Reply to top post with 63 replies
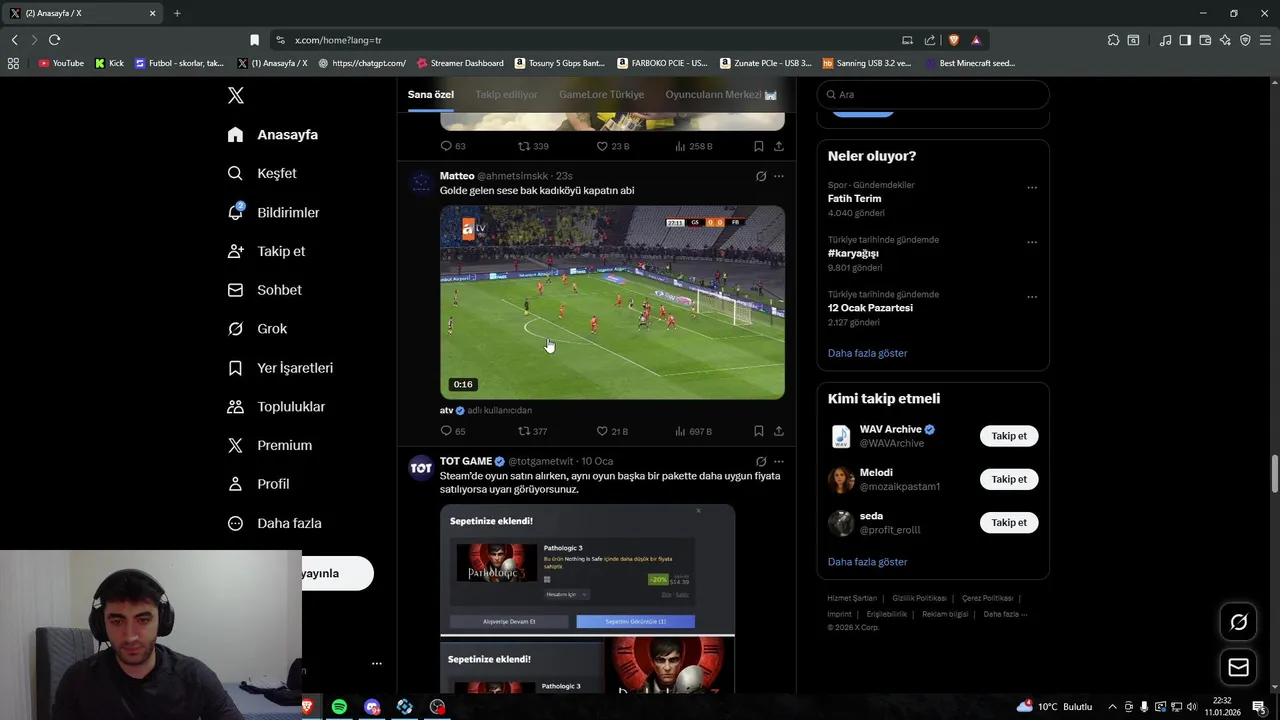The width and height of the screenshot is (1280, 720). click(453, 146)
